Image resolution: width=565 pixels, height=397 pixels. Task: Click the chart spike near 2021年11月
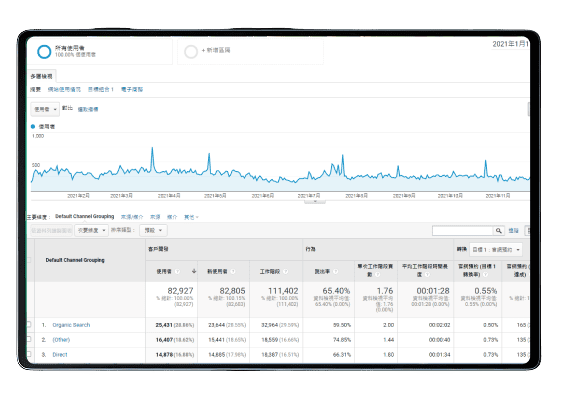point(486,161)
